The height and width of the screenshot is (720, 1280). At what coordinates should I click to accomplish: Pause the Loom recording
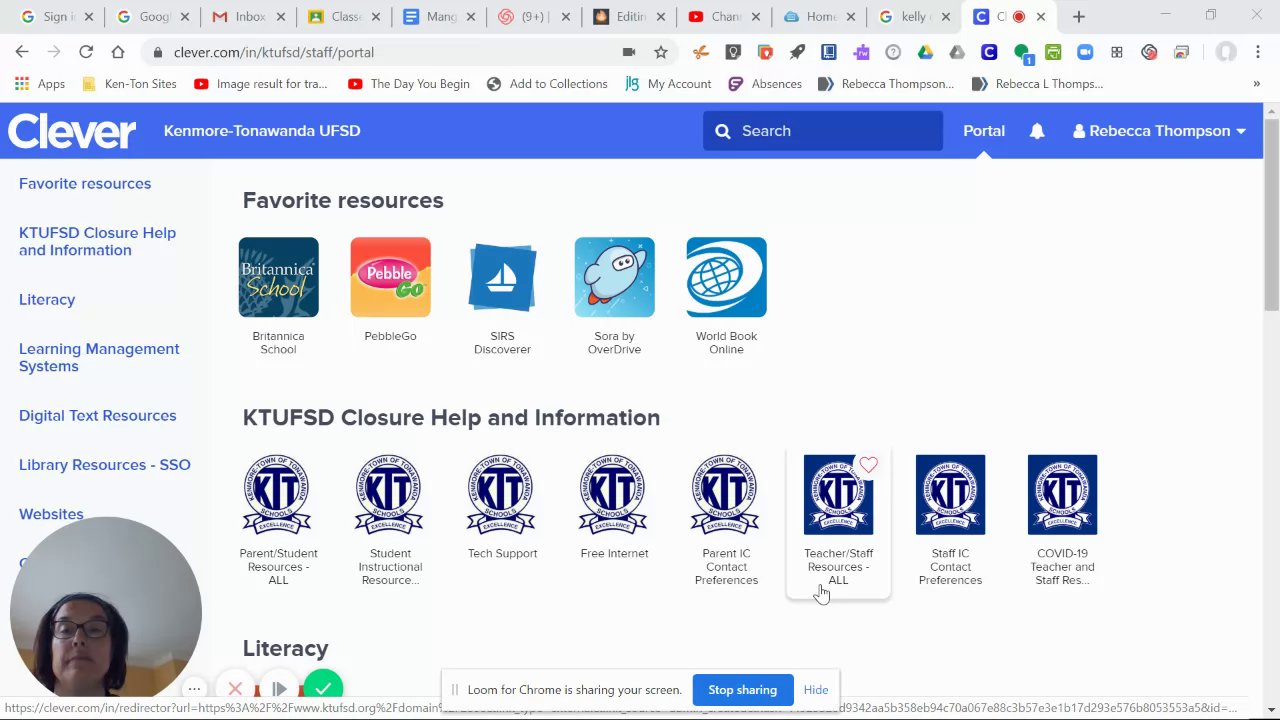(279, 688)
